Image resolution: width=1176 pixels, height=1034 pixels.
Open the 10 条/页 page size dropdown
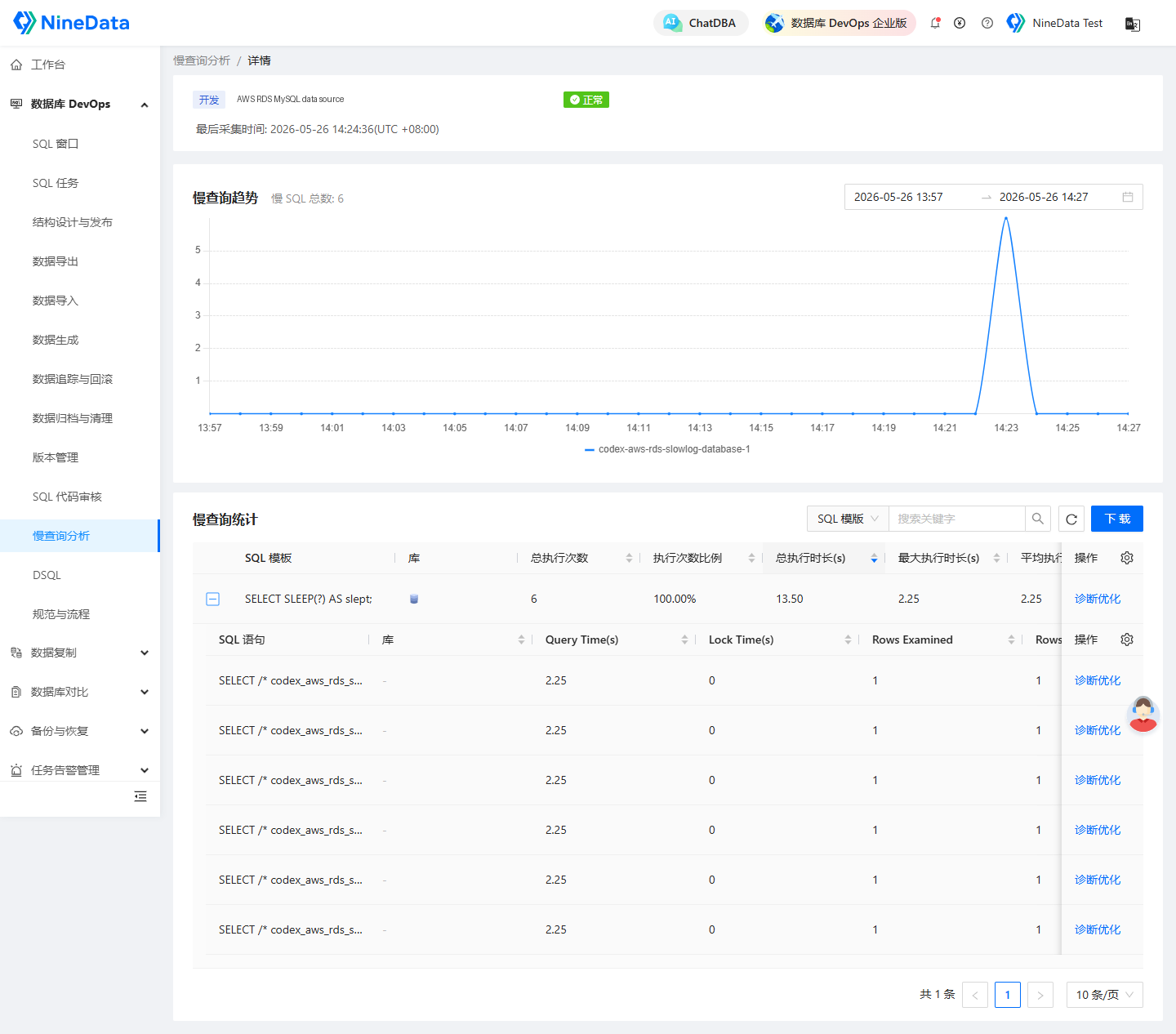1105,995
